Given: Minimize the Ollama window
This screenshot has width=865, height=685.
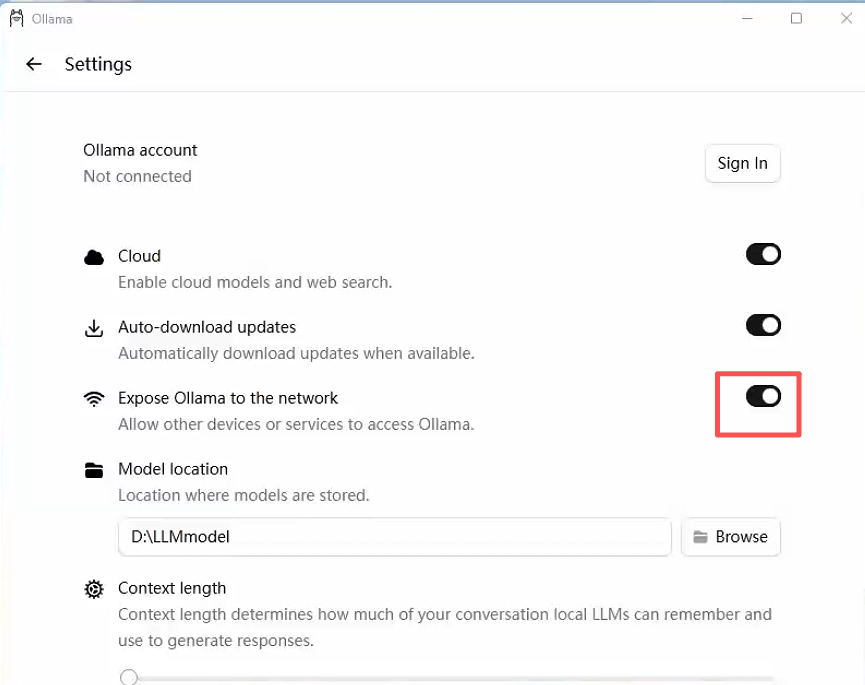Looking at the screenshot, I should coord(747,19).
